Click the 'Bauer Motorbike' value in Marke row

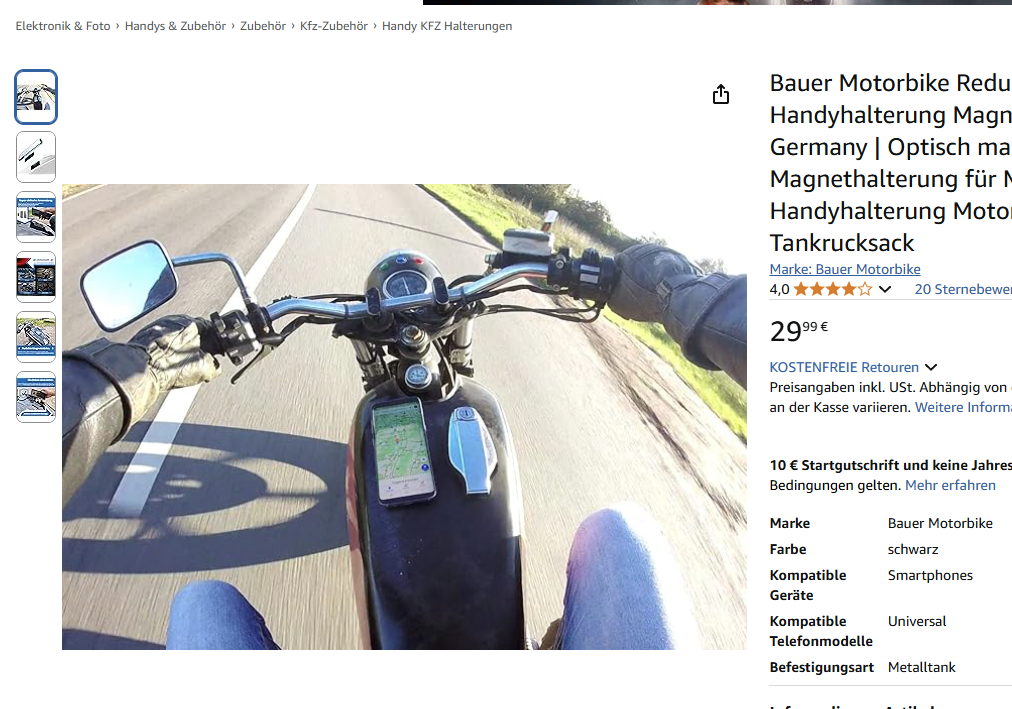coord(940,523)
